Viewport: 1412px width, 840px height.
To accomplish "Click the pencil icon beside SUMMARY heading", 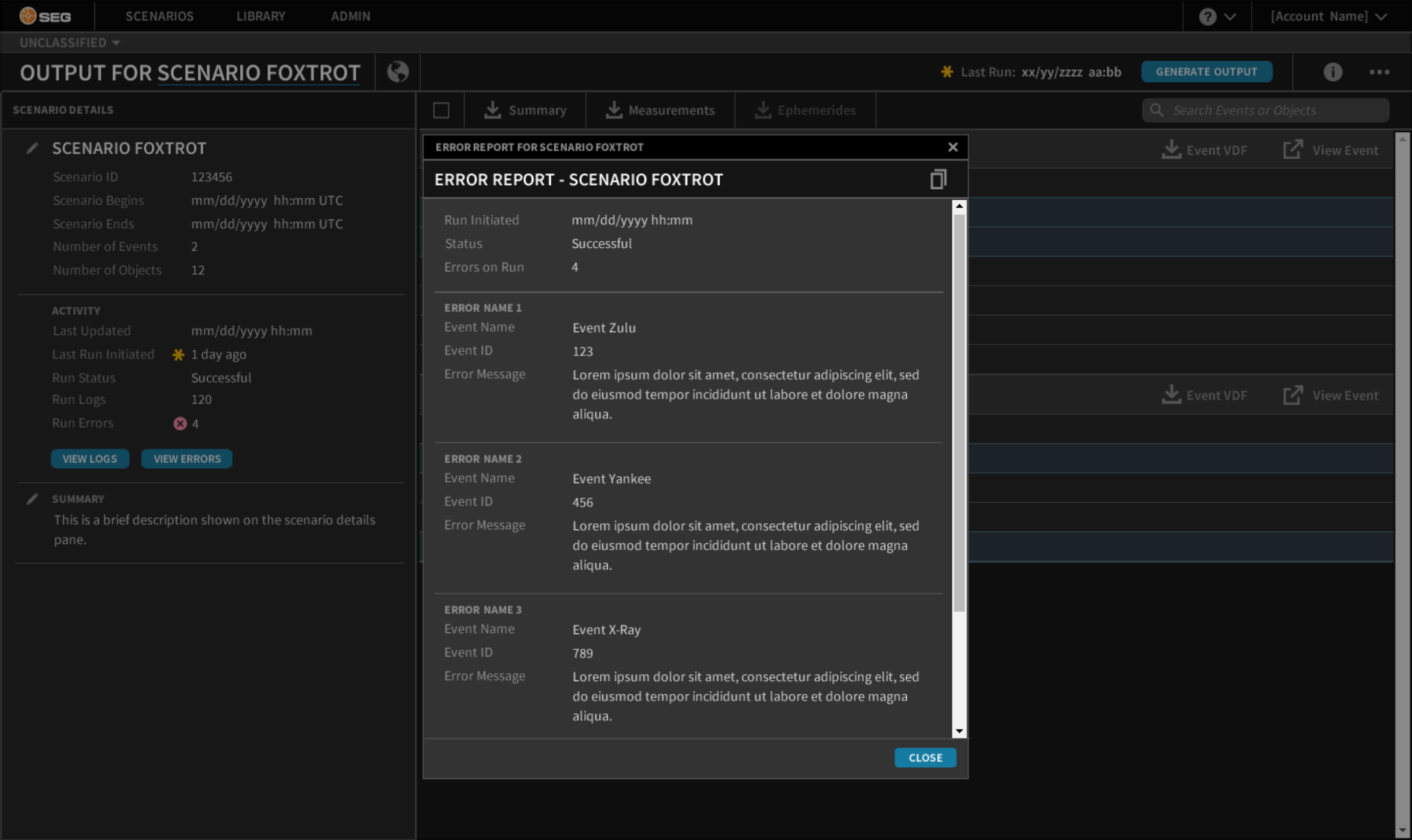I will tap(32, 499).
